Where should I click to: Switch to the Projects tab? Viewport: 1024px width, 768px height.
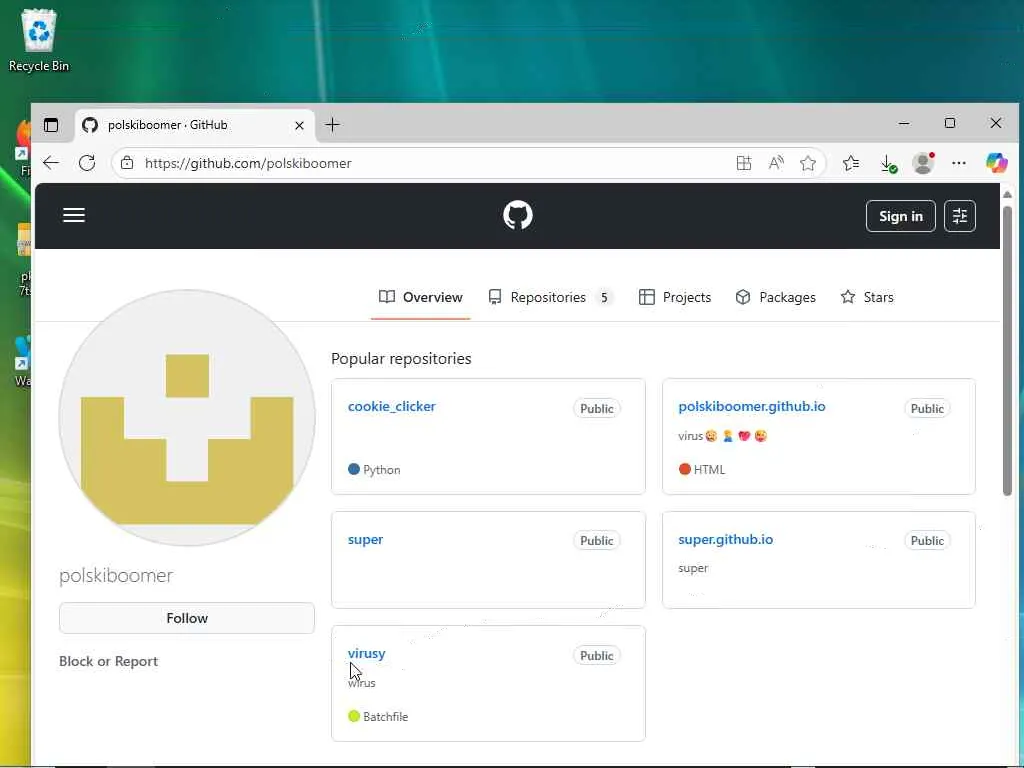[675, 297]
